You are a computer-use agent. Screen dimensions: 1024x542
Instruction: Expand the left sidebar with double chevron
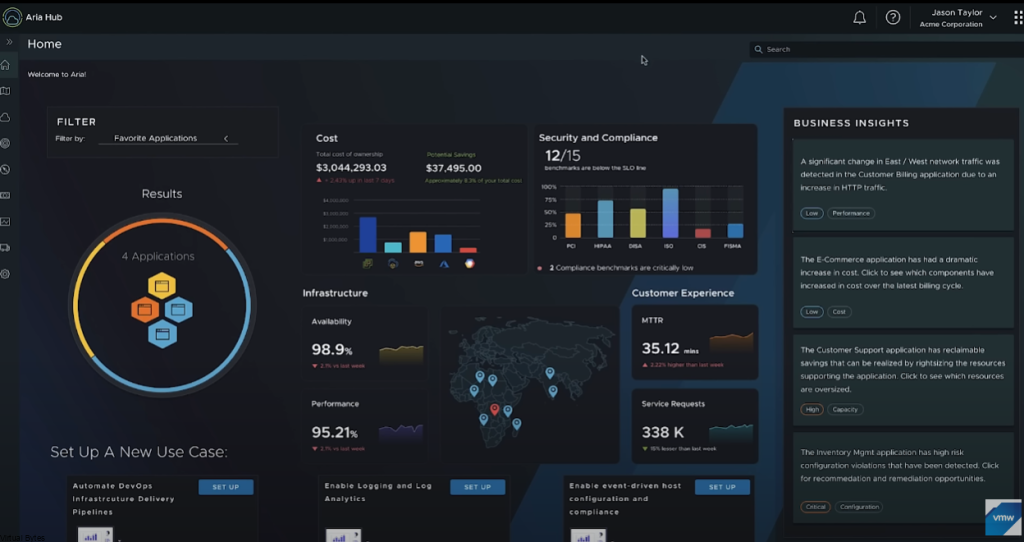[9, 42]
